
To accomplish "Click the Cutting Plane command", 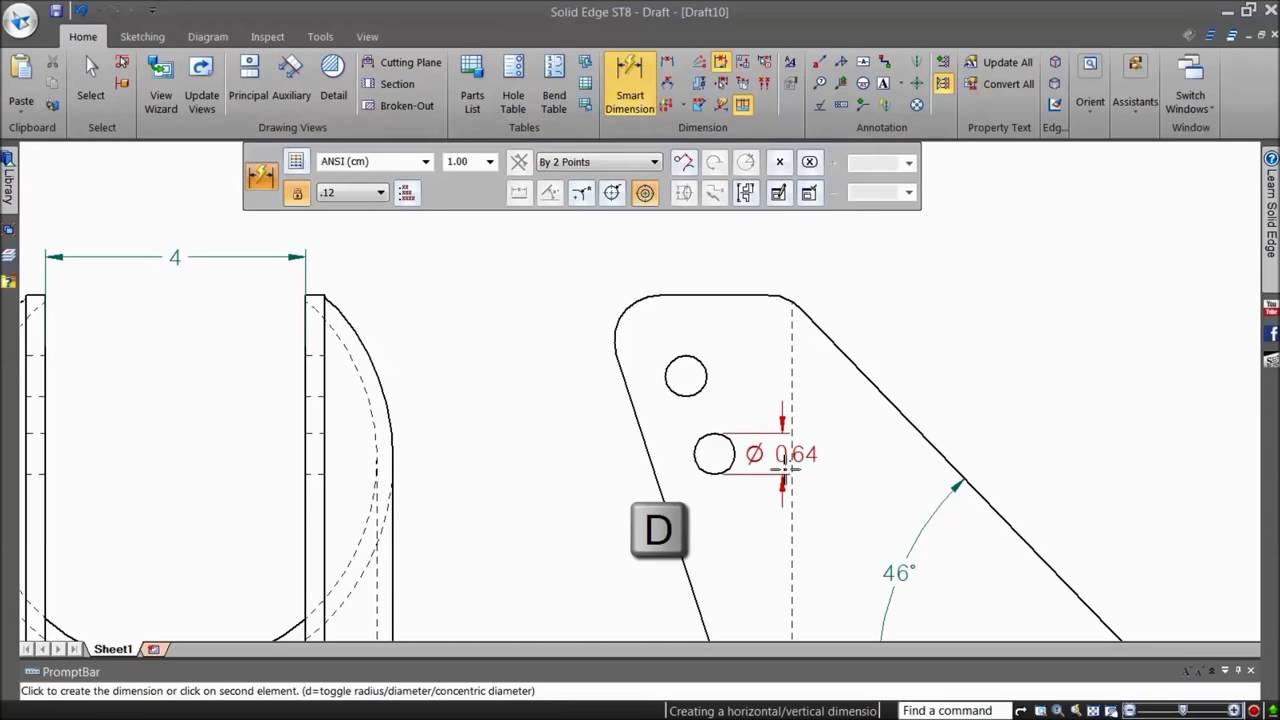I will click(401, 62).
